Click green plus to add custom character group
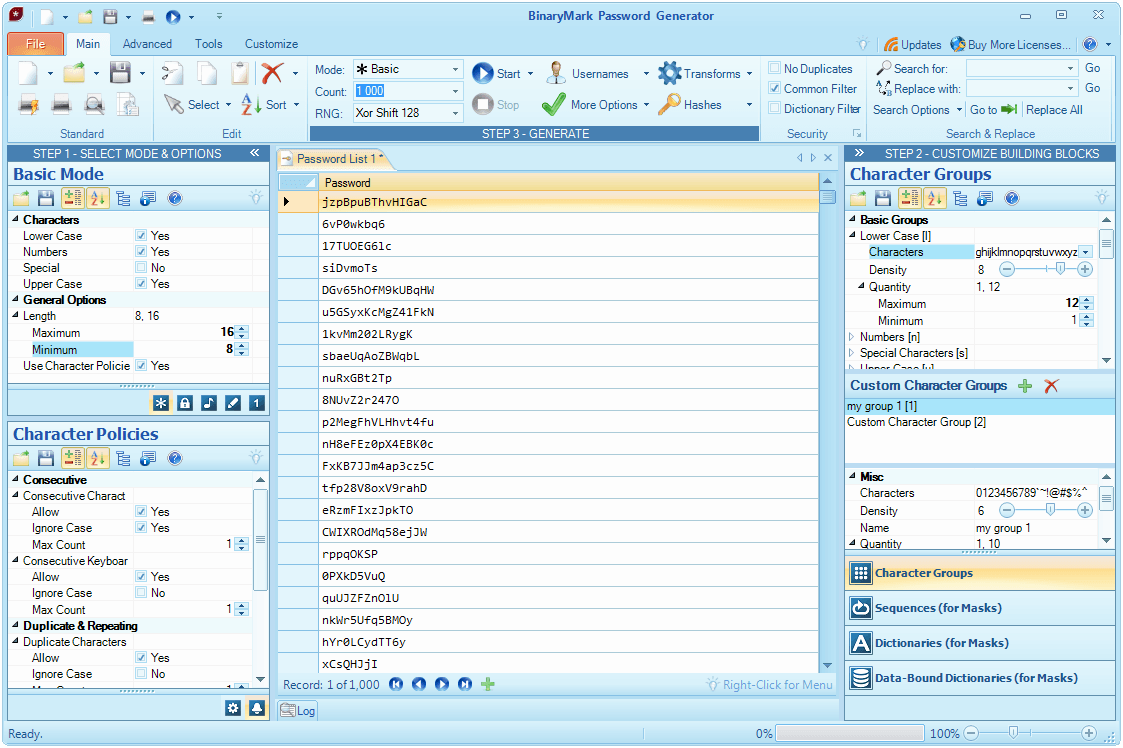 1025,385
